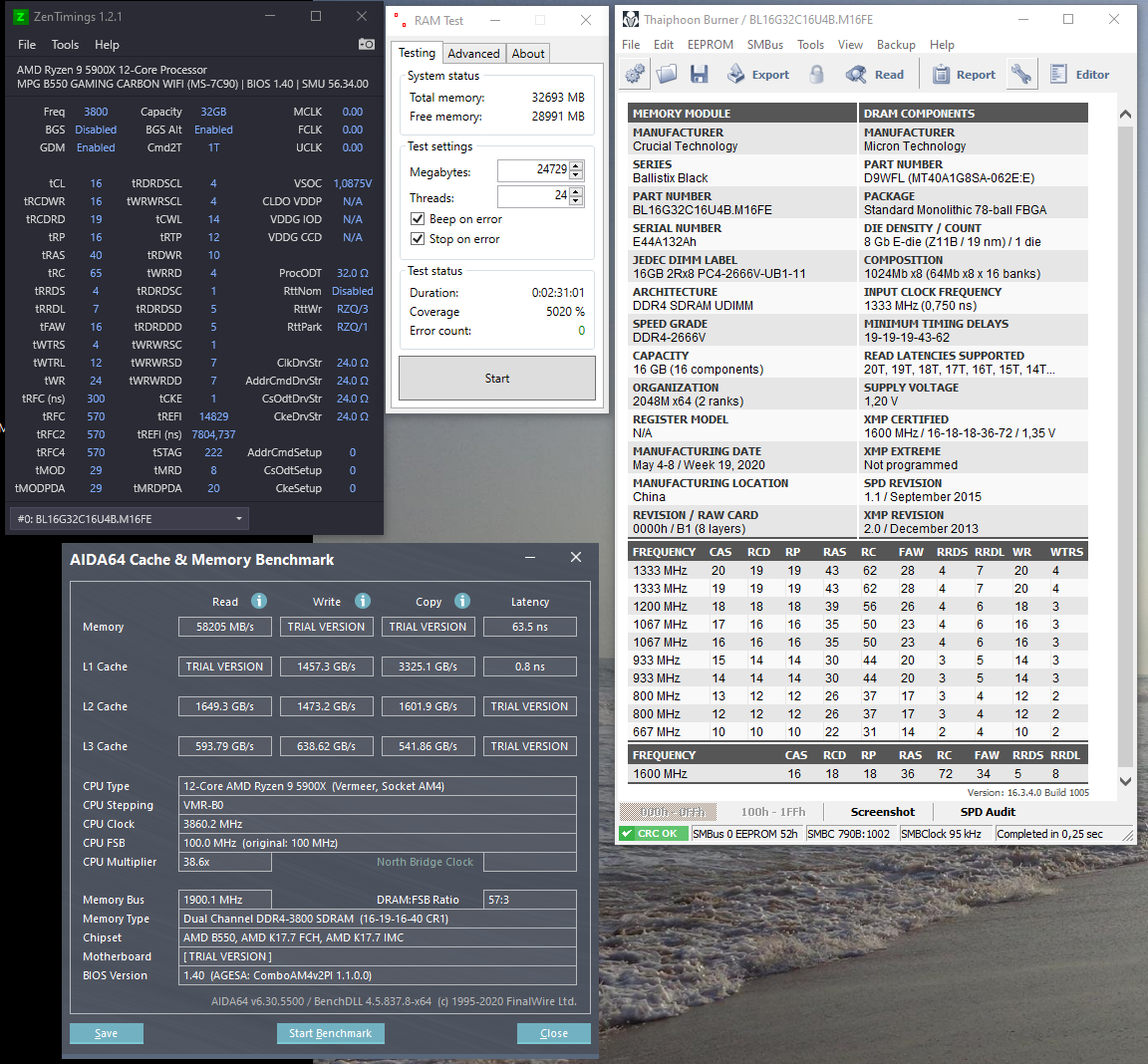Image resolution: width=1148 pixels, height=1064 pixels.
Task: Click the Write info icon in AIDA64 benchmark
Action: tap(363, 601)
